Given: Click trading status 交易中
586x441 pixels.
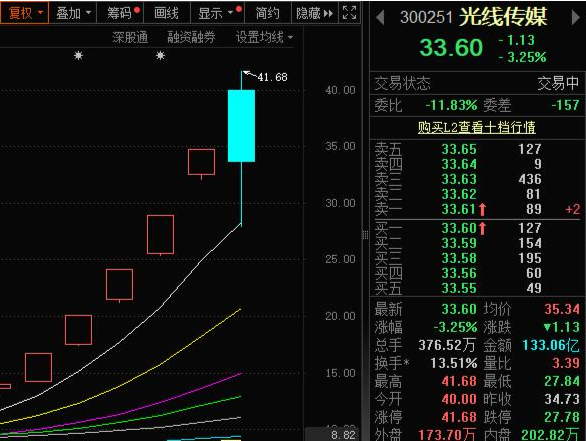Looking at the screenshot, I should 558,83.
